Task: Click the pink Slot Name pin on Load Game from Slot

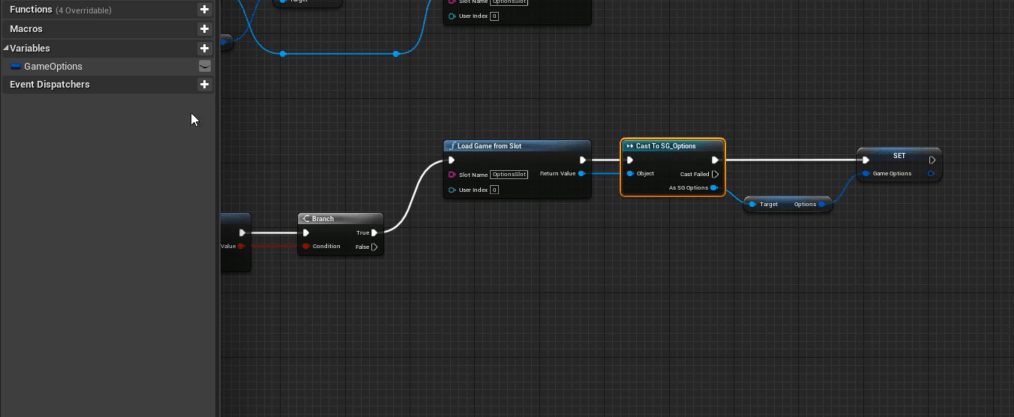Action: pos(451,175)
